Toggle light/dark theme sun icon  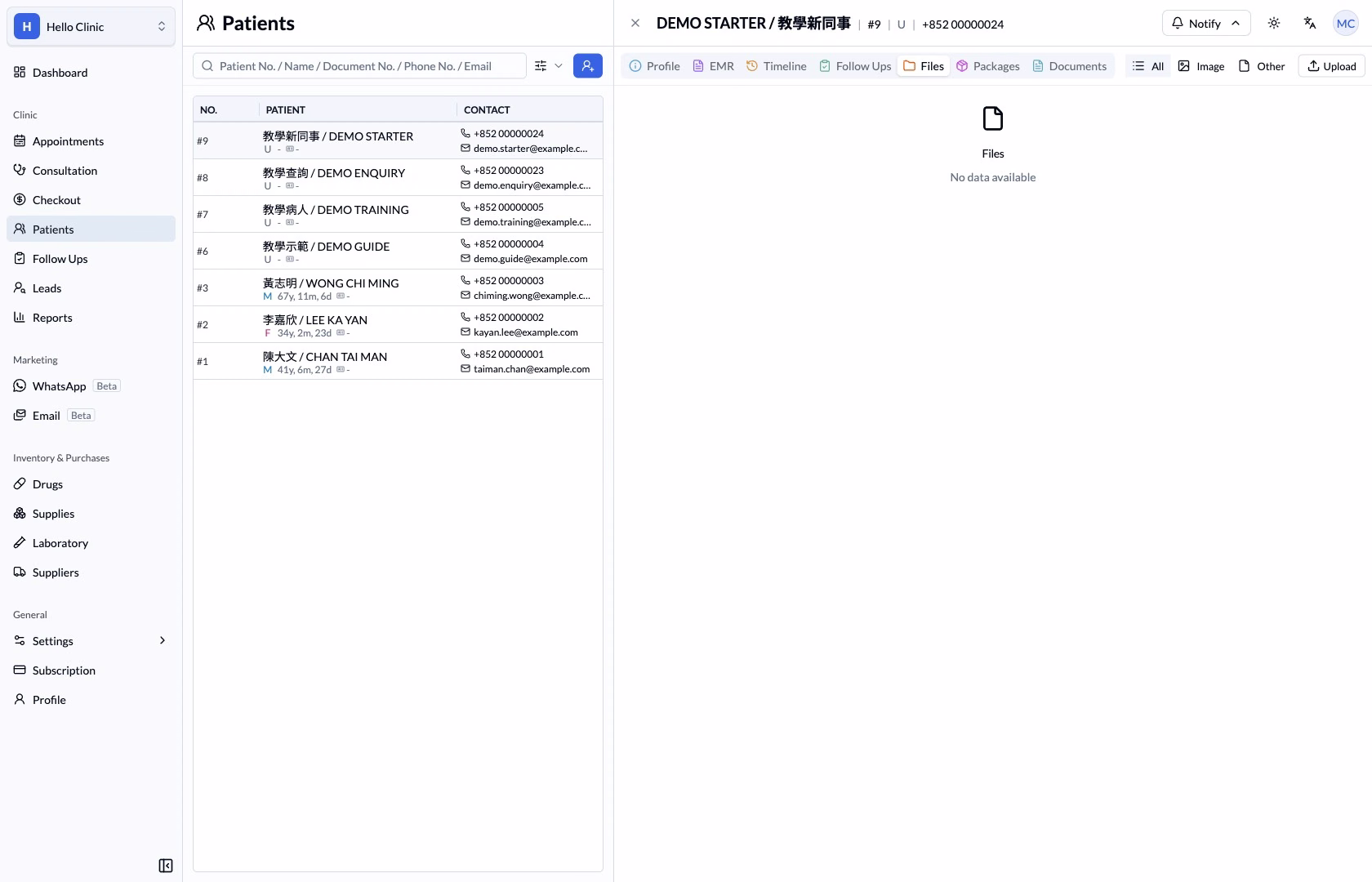click(1274, 24)
